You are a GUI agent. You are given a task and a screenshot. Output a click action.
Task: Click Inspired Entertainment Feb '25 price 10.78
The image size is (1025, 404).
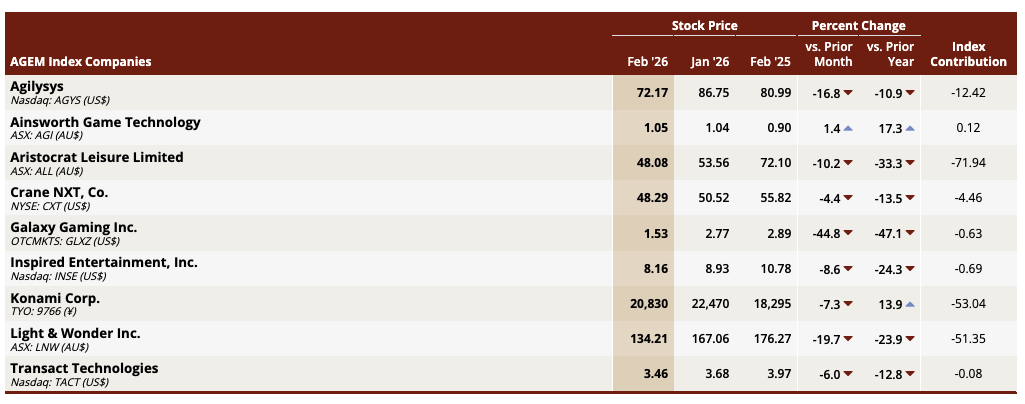775,269
